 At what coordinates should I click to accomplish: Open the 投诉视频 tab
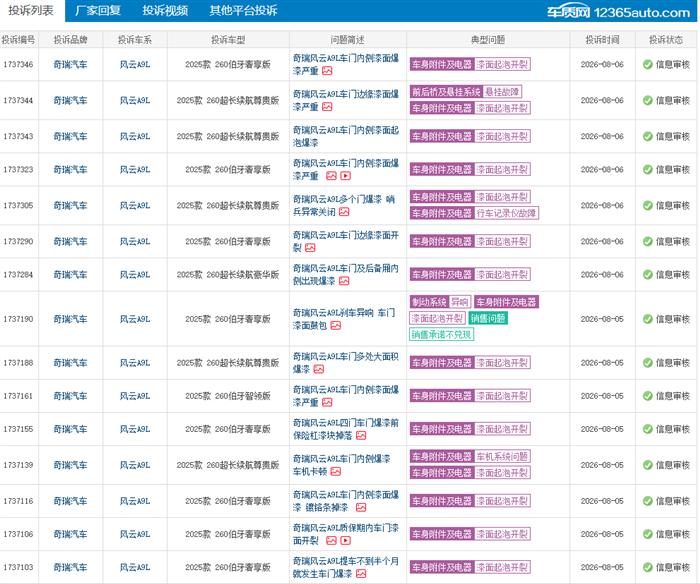pyautogui.click(x=165, y=10)
